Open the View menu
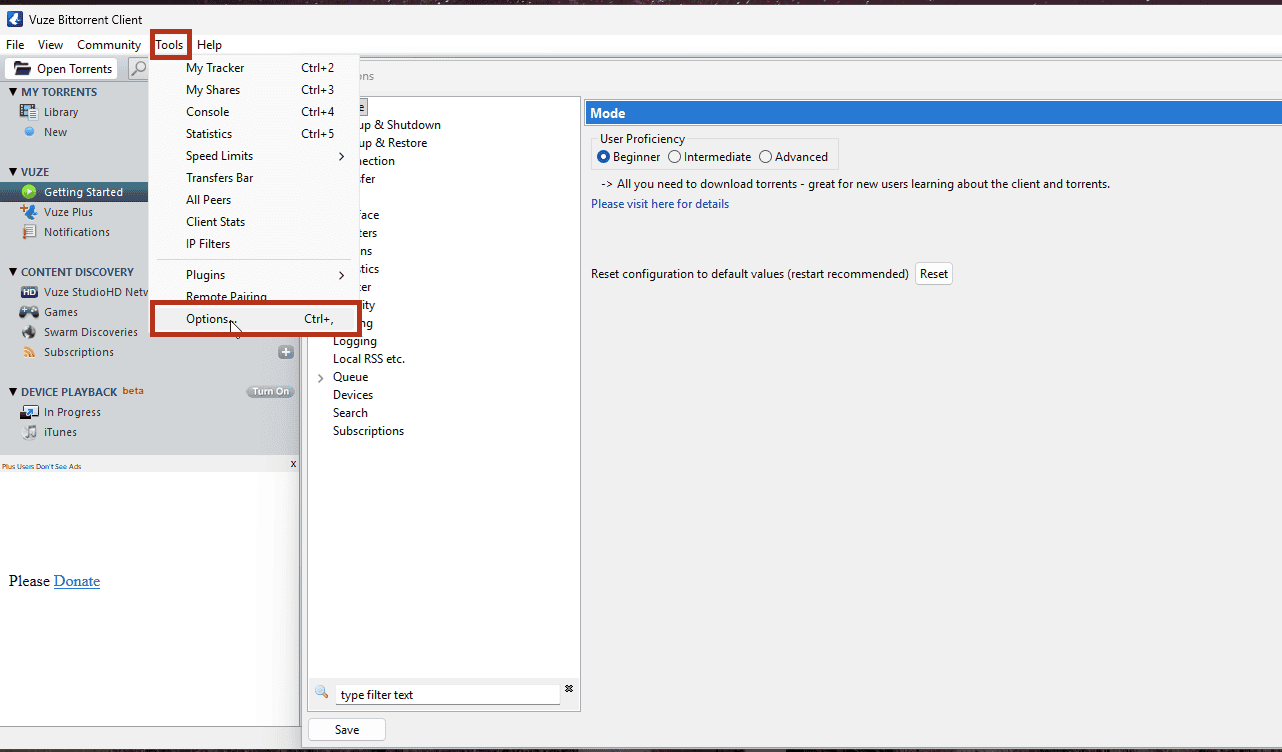The image size is (1282, 752). [x=51, y=45]
